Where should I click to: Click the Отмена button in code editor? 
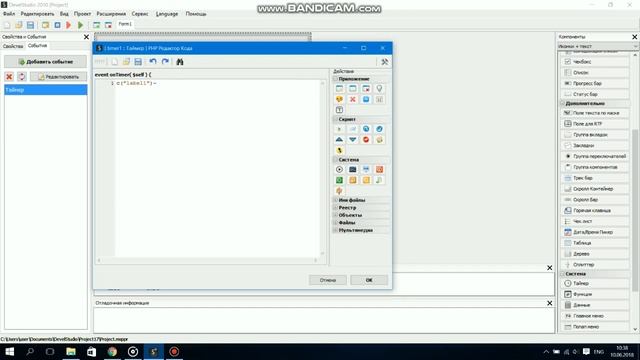(x=328, y=280)
